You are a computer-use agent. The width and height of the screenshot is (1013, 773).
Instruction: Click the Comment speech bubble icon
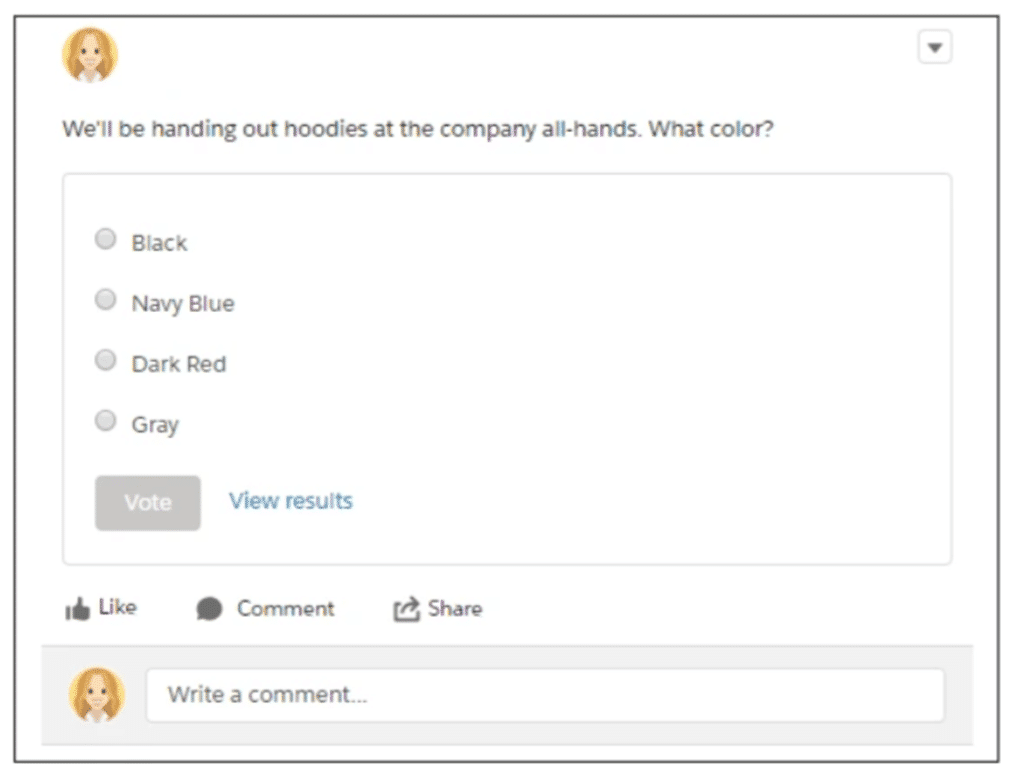[209, 609]
